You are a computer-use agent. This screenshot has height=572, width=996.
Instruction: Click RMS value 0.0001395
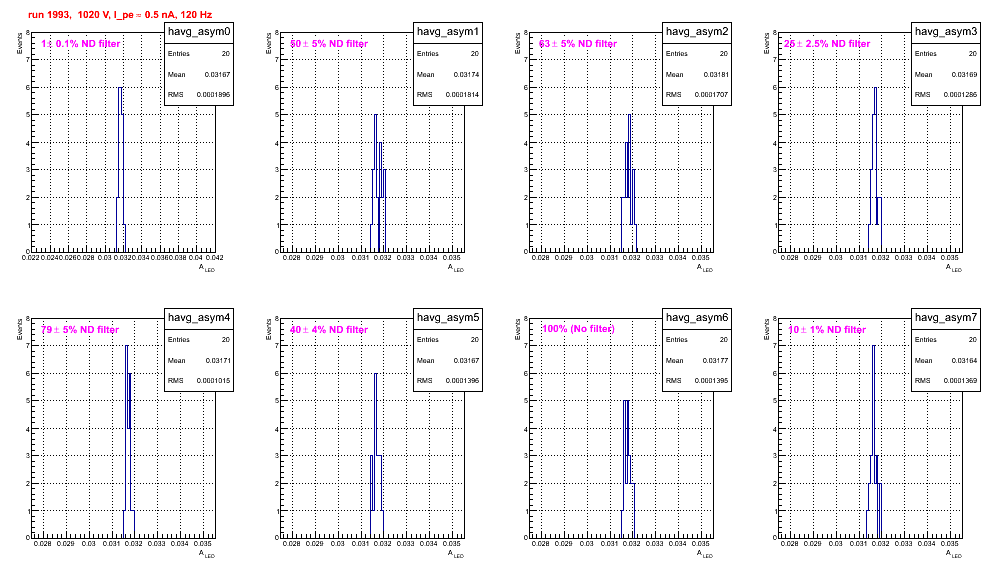click(x=711, y=381)
